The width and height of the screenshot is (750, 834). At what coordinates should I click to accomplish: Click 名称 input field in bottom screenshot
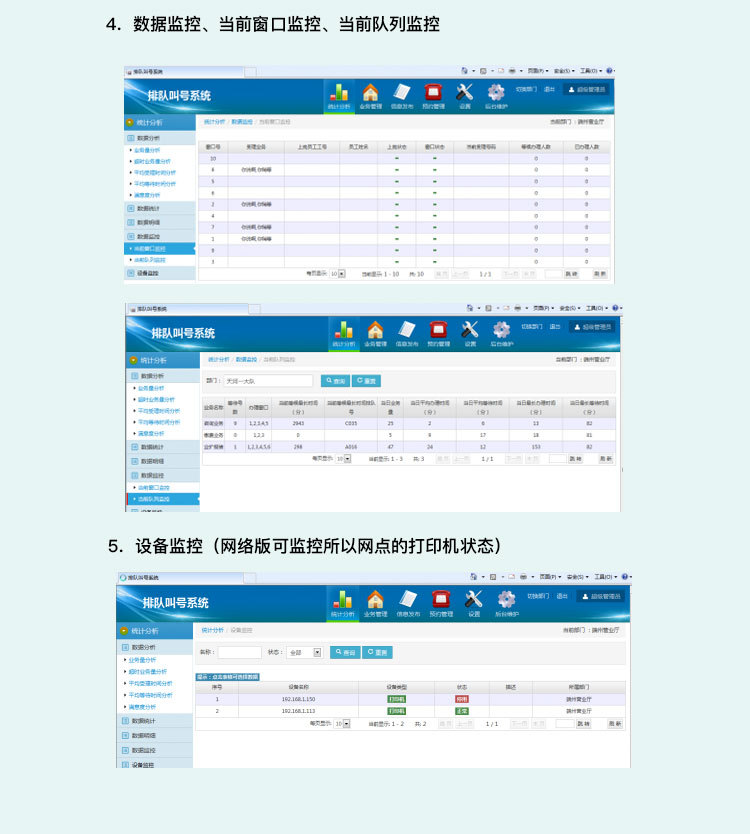pos(240,653)
